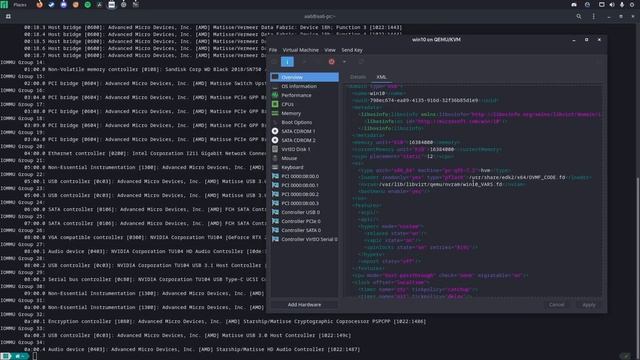
Task: Open the graphical console view icon
Action: click(x=274, y=62)
